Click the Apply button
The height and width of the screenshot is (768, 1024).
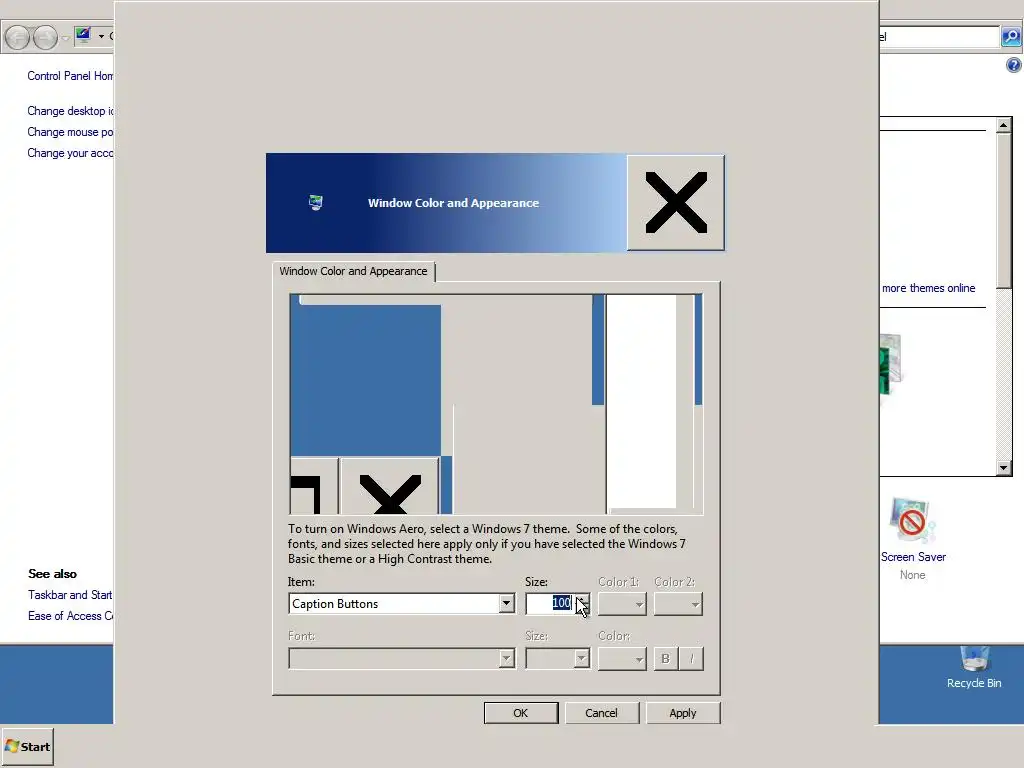point(682,713)
